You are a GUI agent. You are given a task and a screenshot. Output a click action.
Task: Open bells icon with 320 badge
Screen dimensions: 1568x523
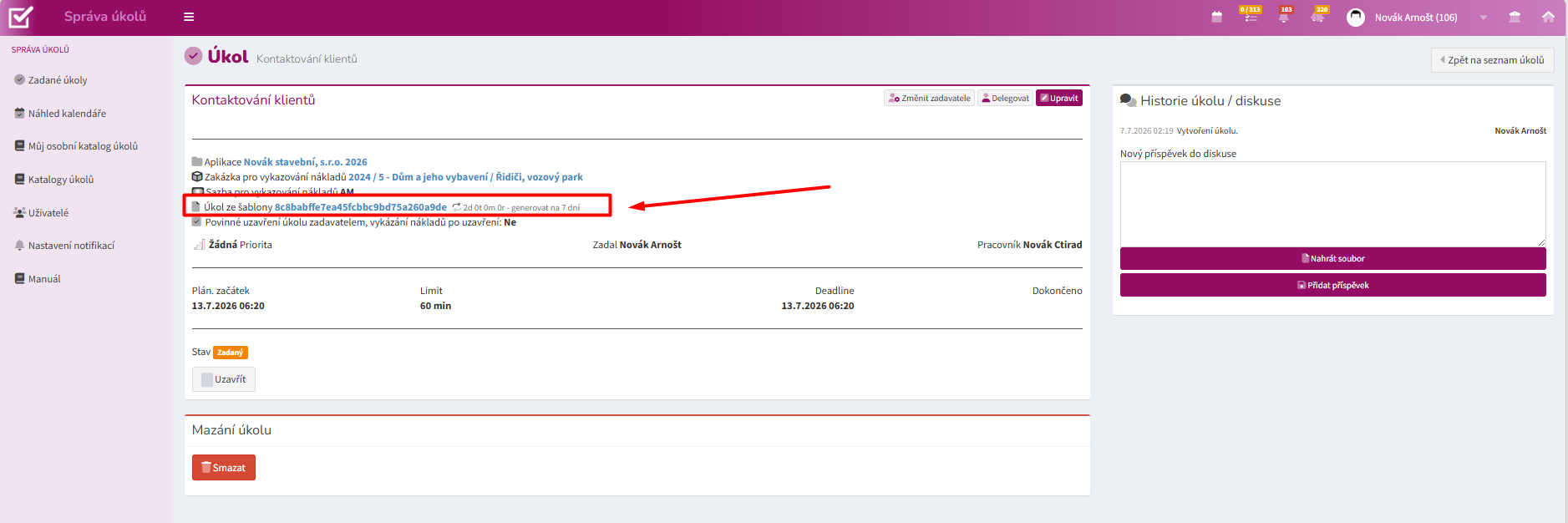click(1317, 16)
